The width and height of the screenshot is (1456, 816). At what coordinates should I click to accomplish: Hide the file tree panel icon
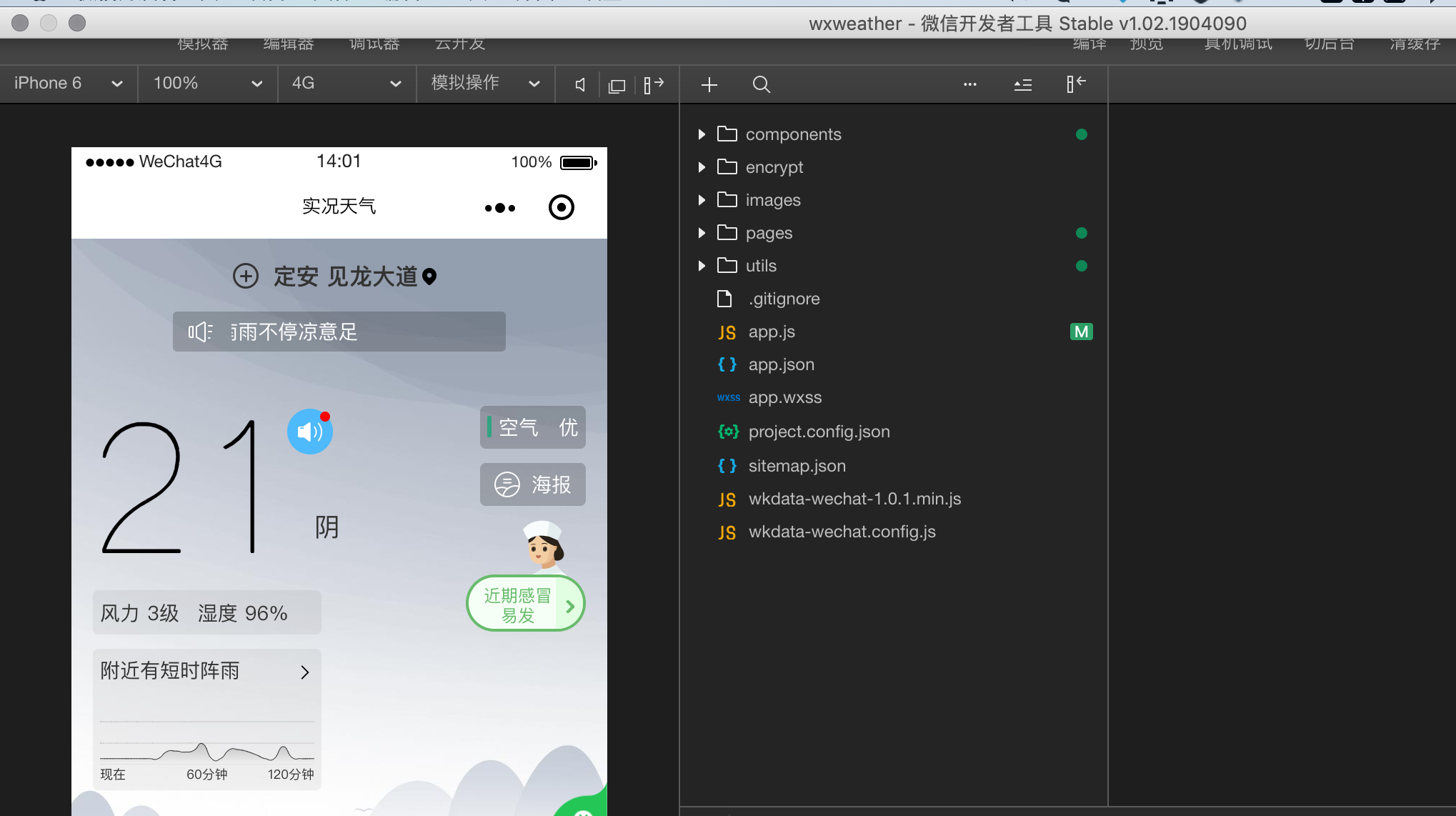tap(1075, 84)
